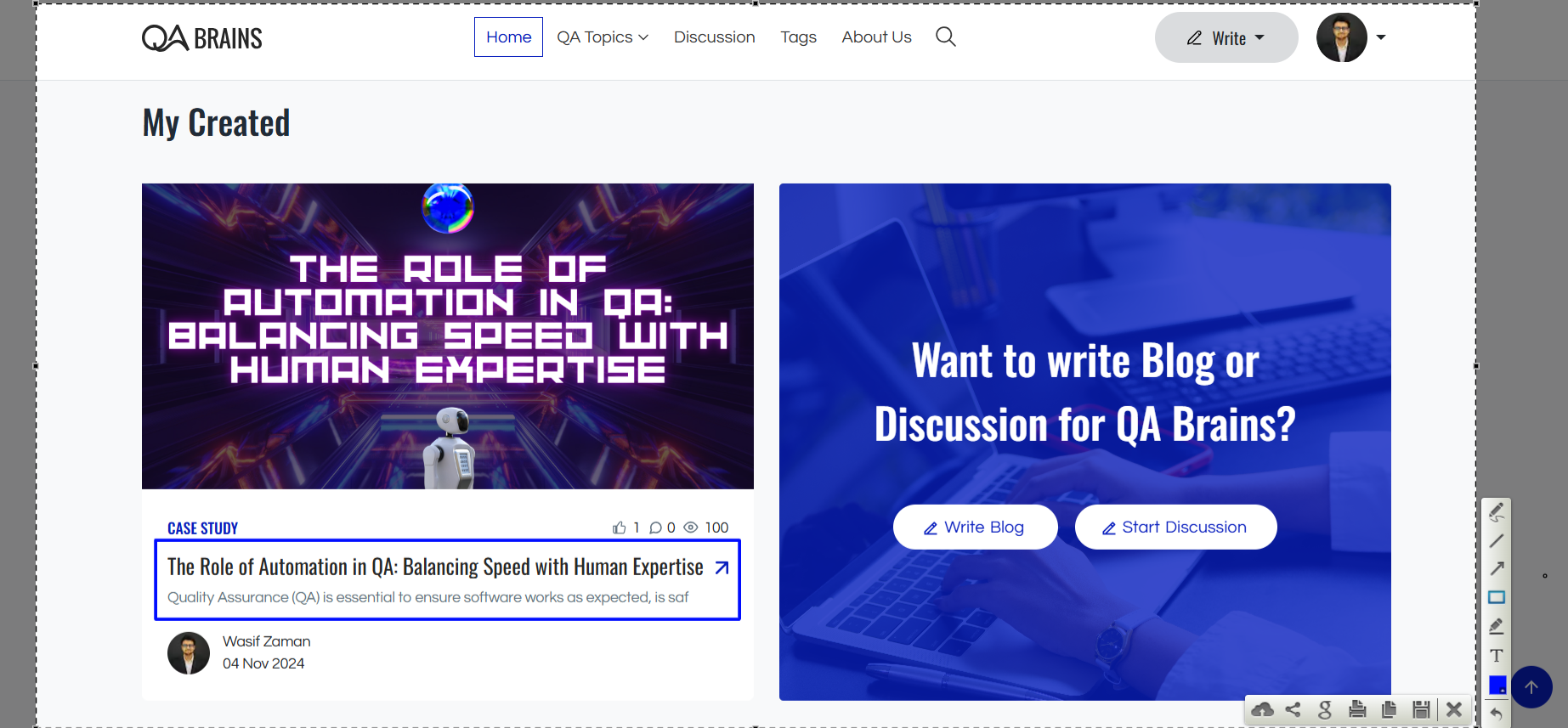Viewport: 1568px width, 728px height.
Task: Expand the QA Topics dropdown
Action: 603,37
